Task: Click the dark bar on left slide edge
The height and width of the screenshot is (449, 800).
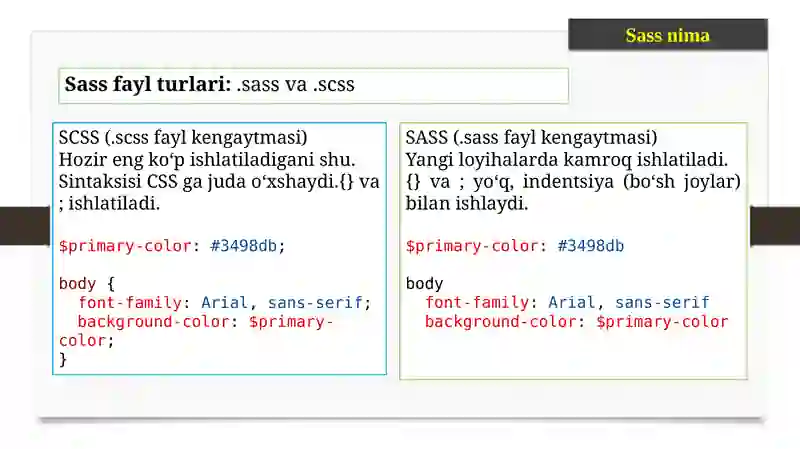Action: (x=24, y=225)
